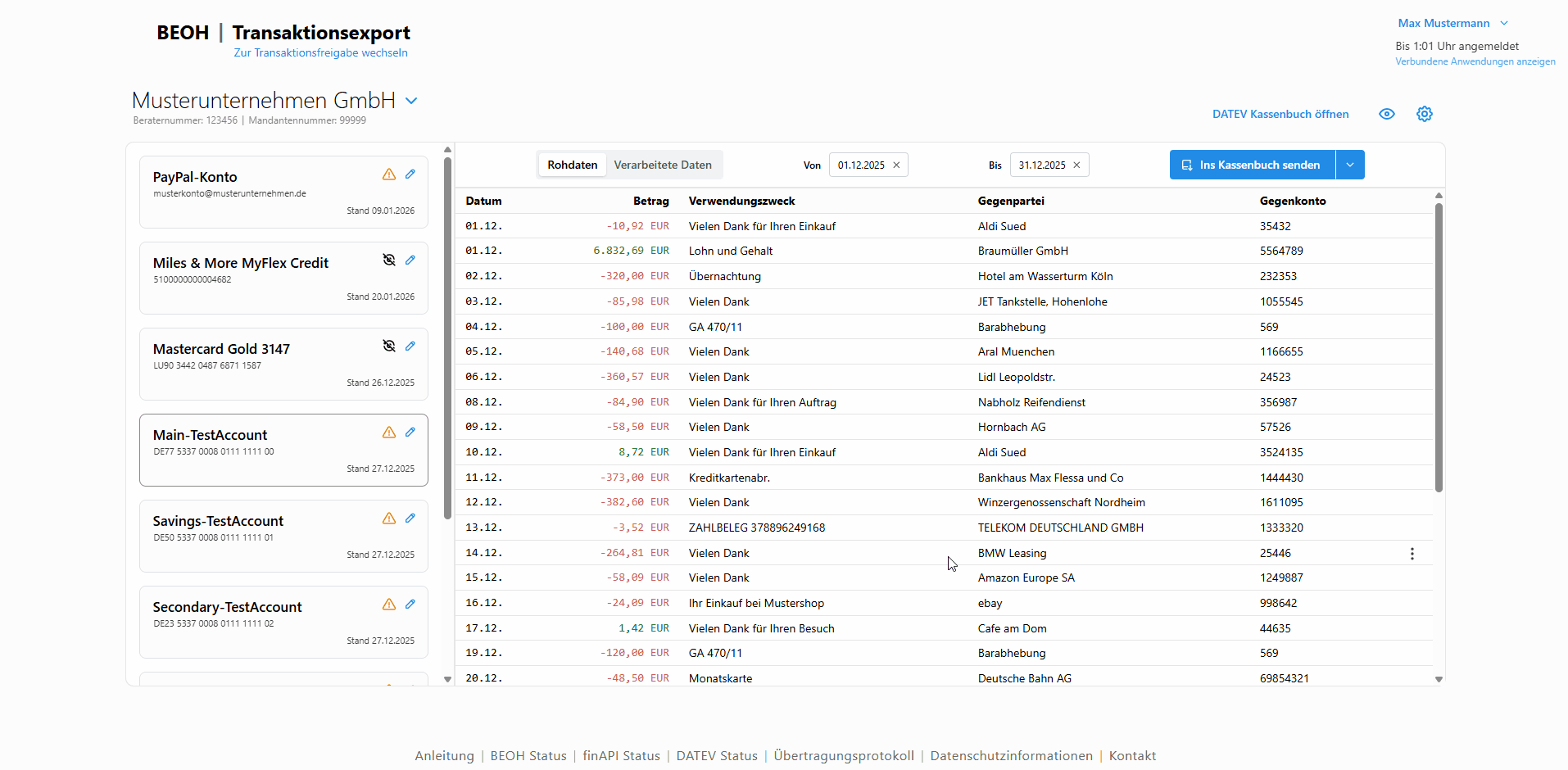1568x770 pixels.
Task: Open the dropdown arrow beside Ins Kassenbuch senden
Action: click(1349, 165)
